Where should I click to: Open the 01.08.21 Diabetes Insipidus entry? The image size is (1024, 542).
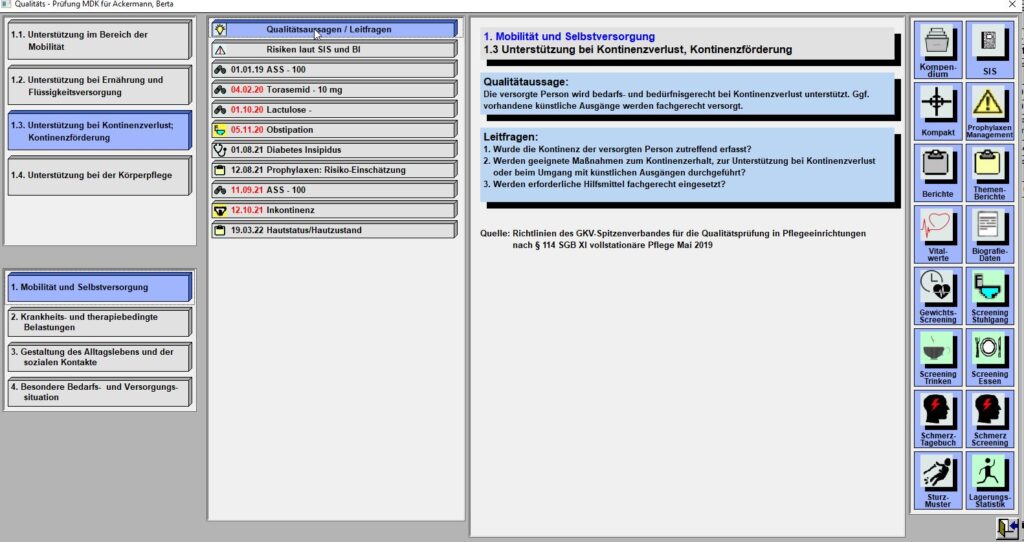click(x=335, y=150)
